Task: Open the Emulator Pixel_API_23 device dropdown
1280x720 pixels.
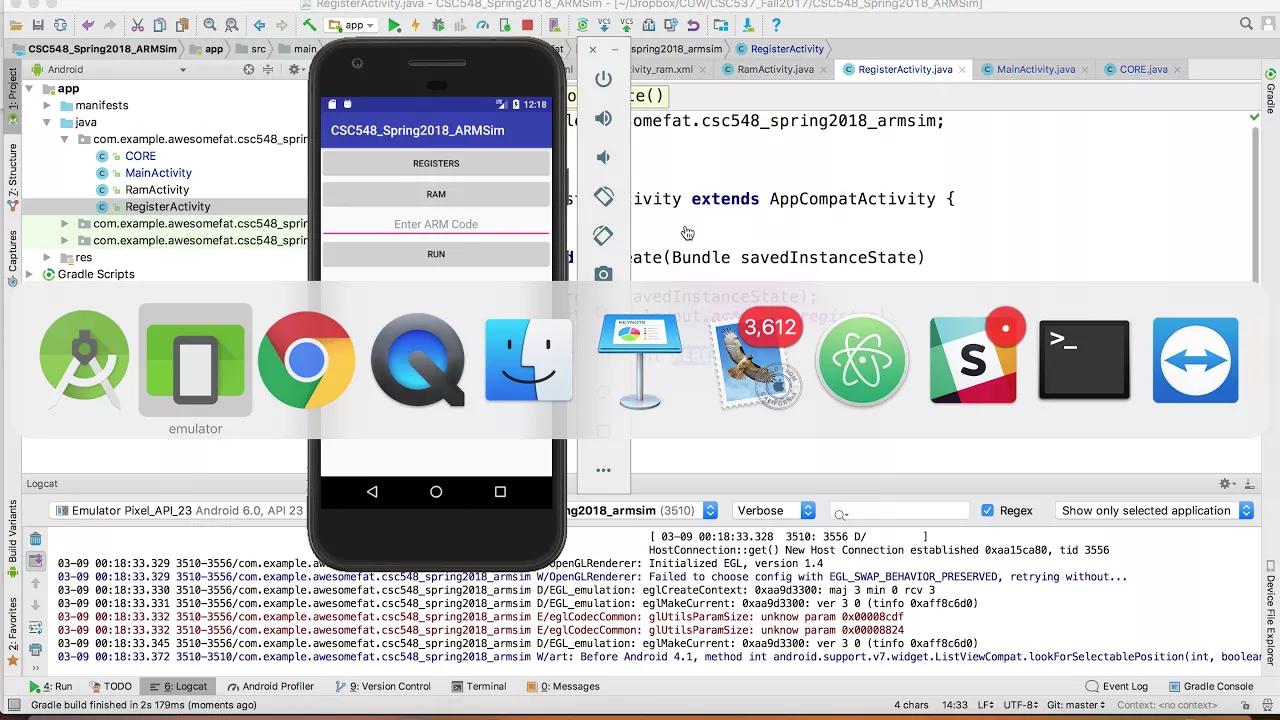Action: coord(180,510)
